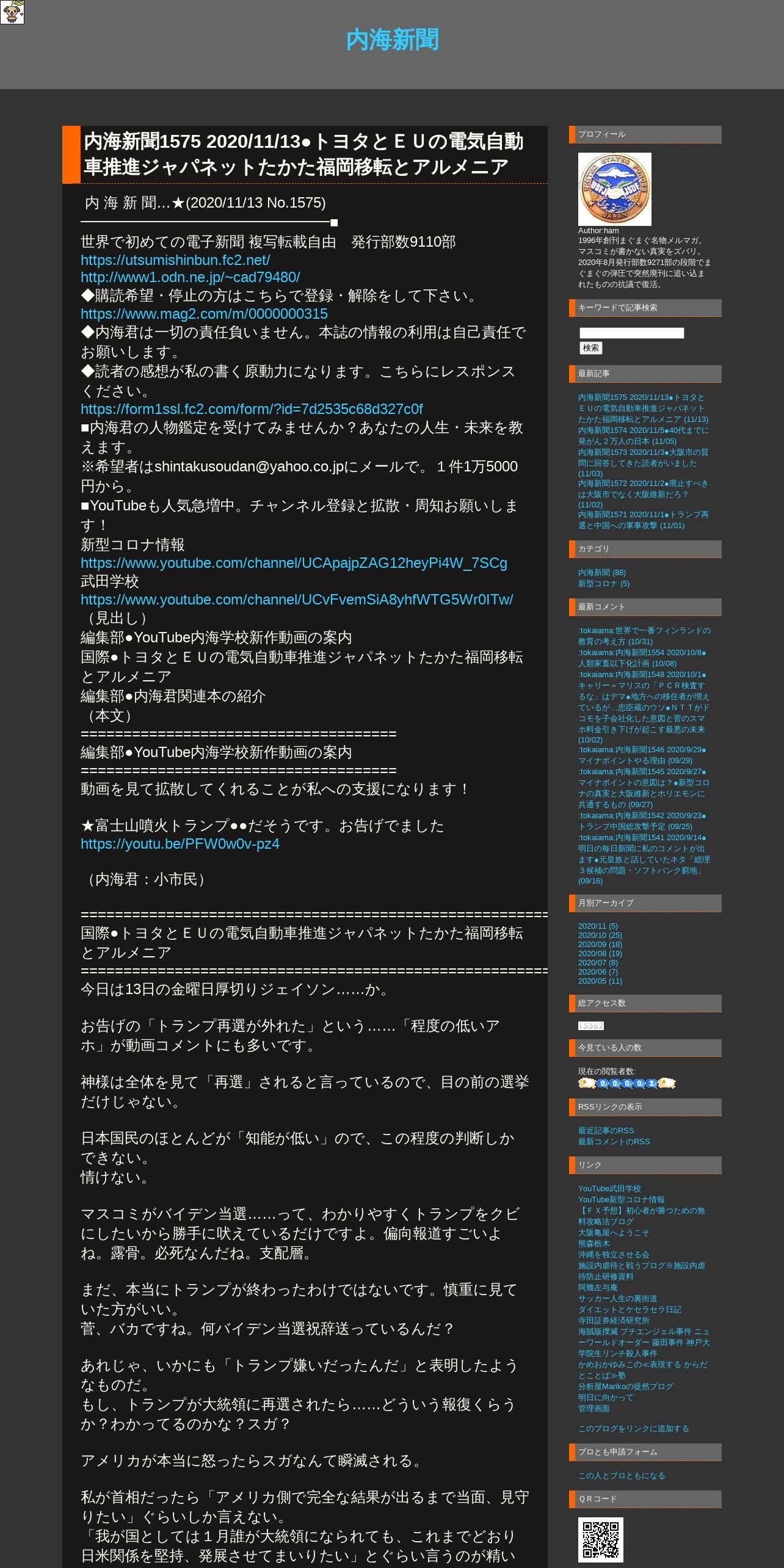
Task: Open the 分析屋Marikoの徒然ブログ link
Action: pos(625,1387)
